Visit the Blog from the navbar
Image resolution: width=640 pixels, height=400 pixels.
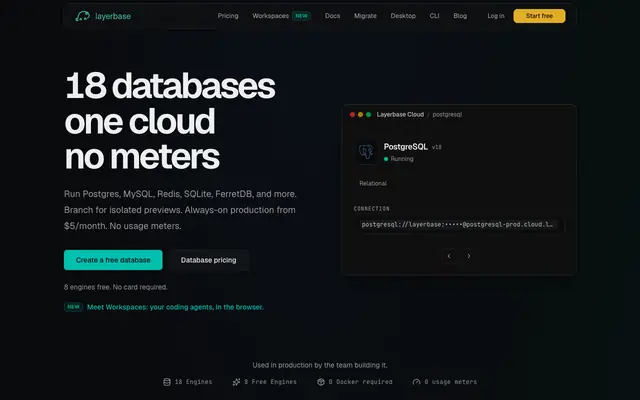coord(460,16)
